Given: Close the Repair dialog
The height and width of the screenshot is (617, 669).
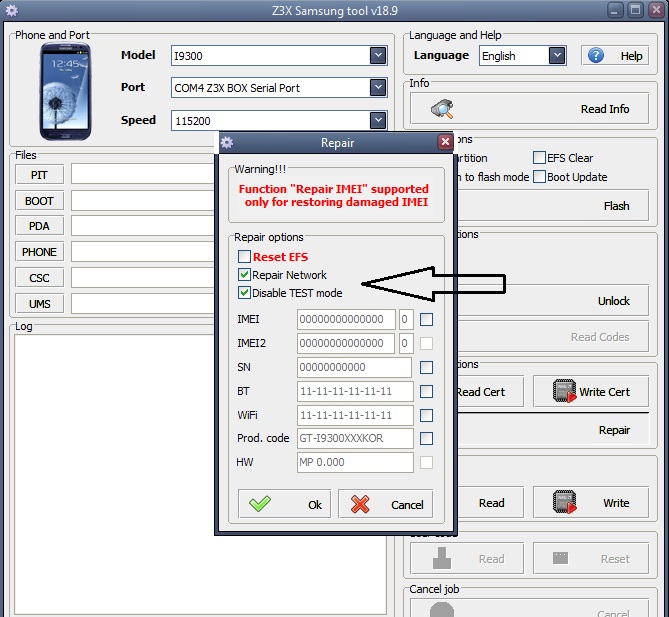Looking at the screenshot, I should point(445,142).
